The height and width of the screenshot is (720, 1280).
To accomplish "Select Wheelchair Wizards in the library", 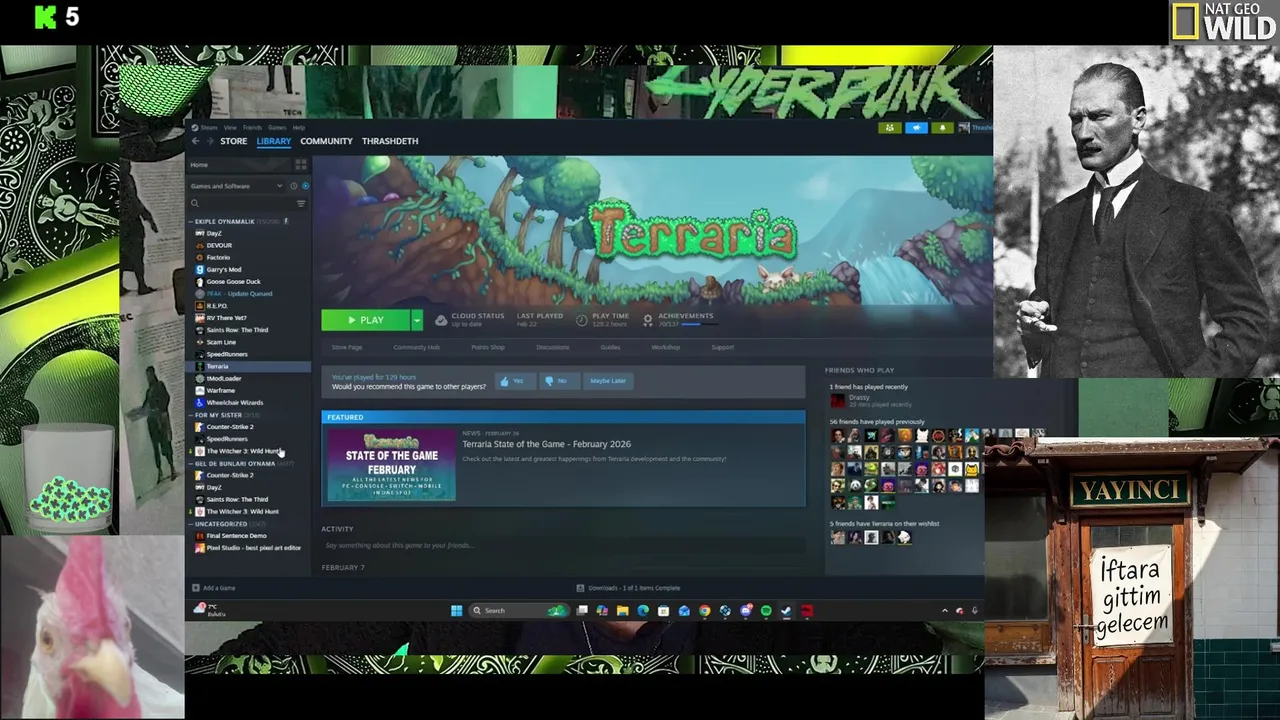I will pyautogui.click(x=235, y=402).
